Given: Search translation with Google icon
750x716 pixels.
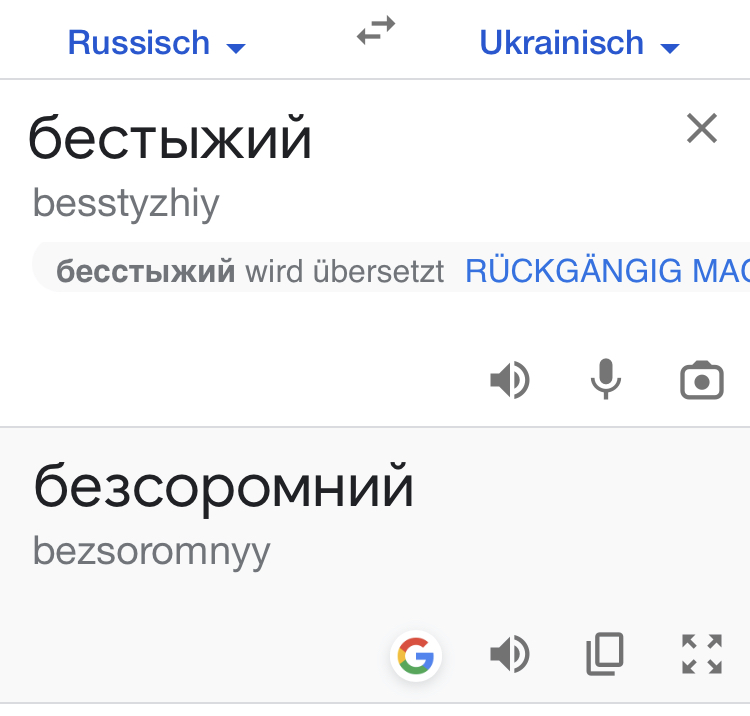Looking at the screenshot, I should tap(416, 655).
